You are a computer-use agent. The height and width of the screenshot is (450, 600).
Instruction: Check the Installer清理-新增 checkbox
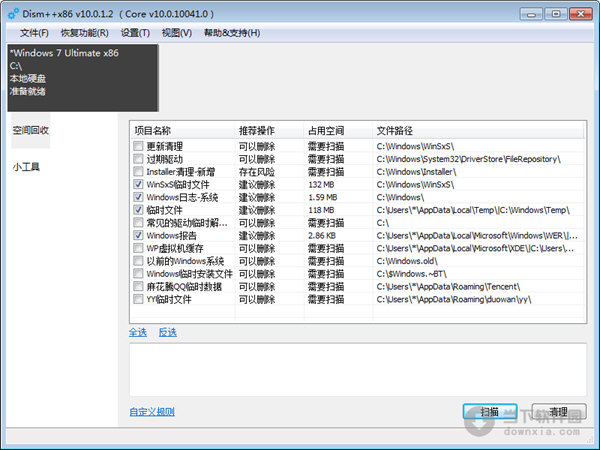[138, 171]
